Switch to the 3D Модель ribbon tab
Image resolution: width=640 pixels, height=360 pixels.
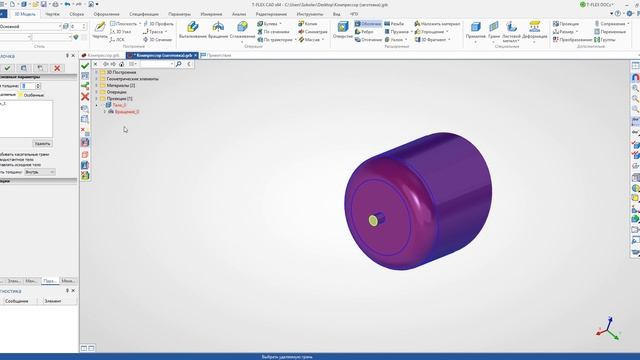tap(24, 14)
